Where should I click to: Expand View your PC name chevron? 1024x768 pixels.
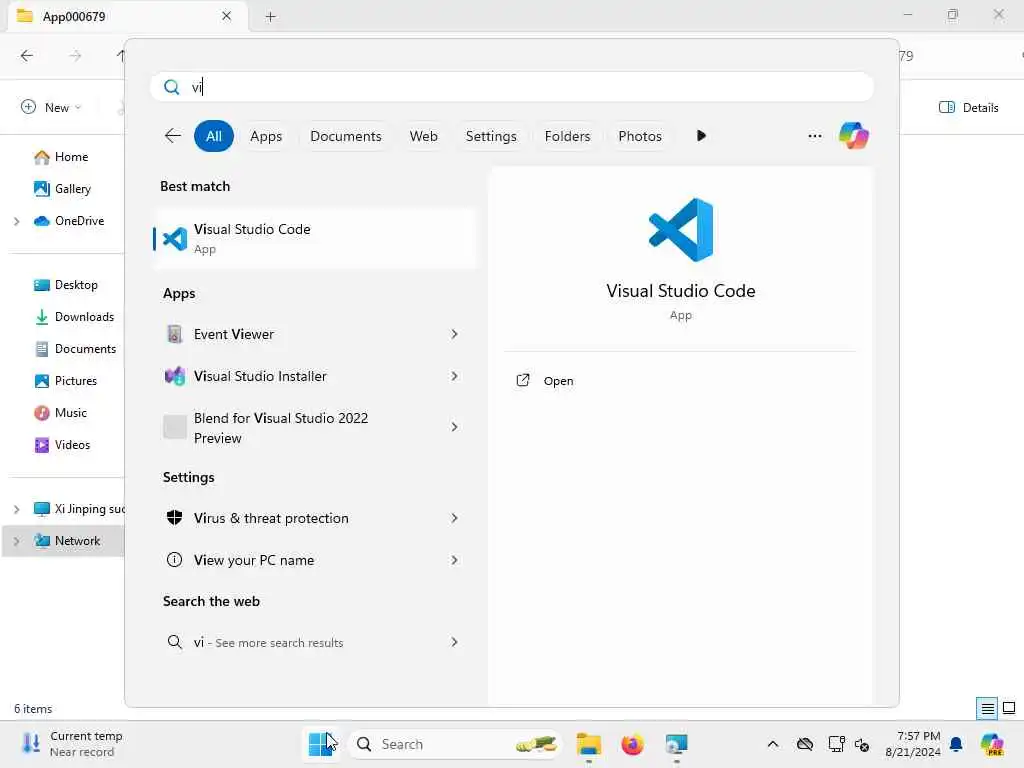[455, 560]
